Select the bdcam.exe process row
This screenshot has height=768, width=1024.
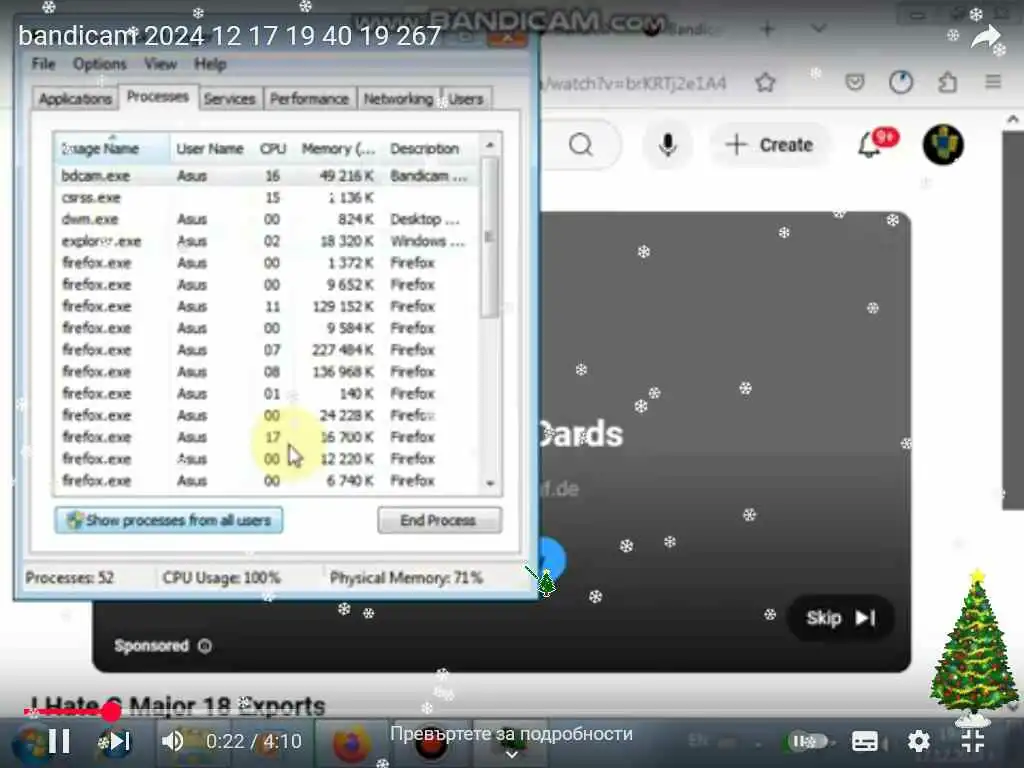click(268, 176)
